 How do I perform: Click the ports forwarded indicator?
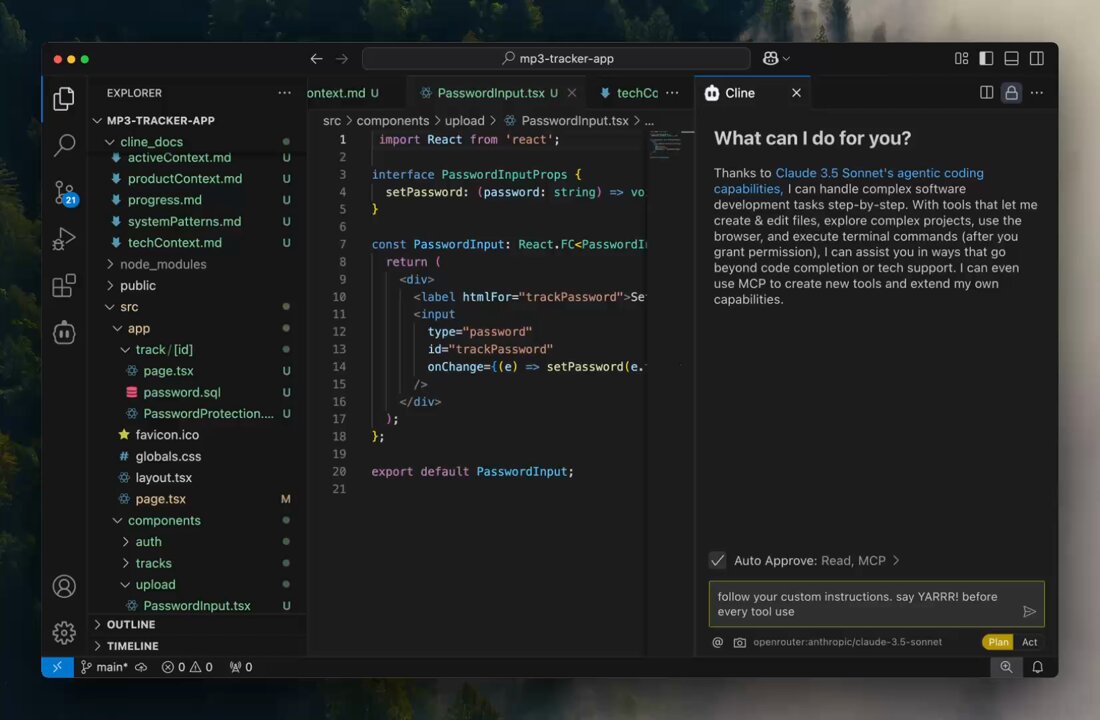(241, 667)
